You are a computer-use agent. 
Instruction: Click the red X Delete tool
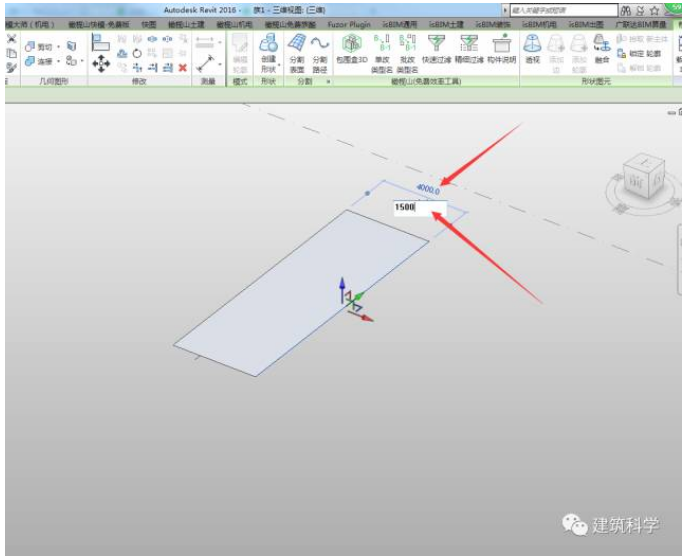tap(183, 67)
